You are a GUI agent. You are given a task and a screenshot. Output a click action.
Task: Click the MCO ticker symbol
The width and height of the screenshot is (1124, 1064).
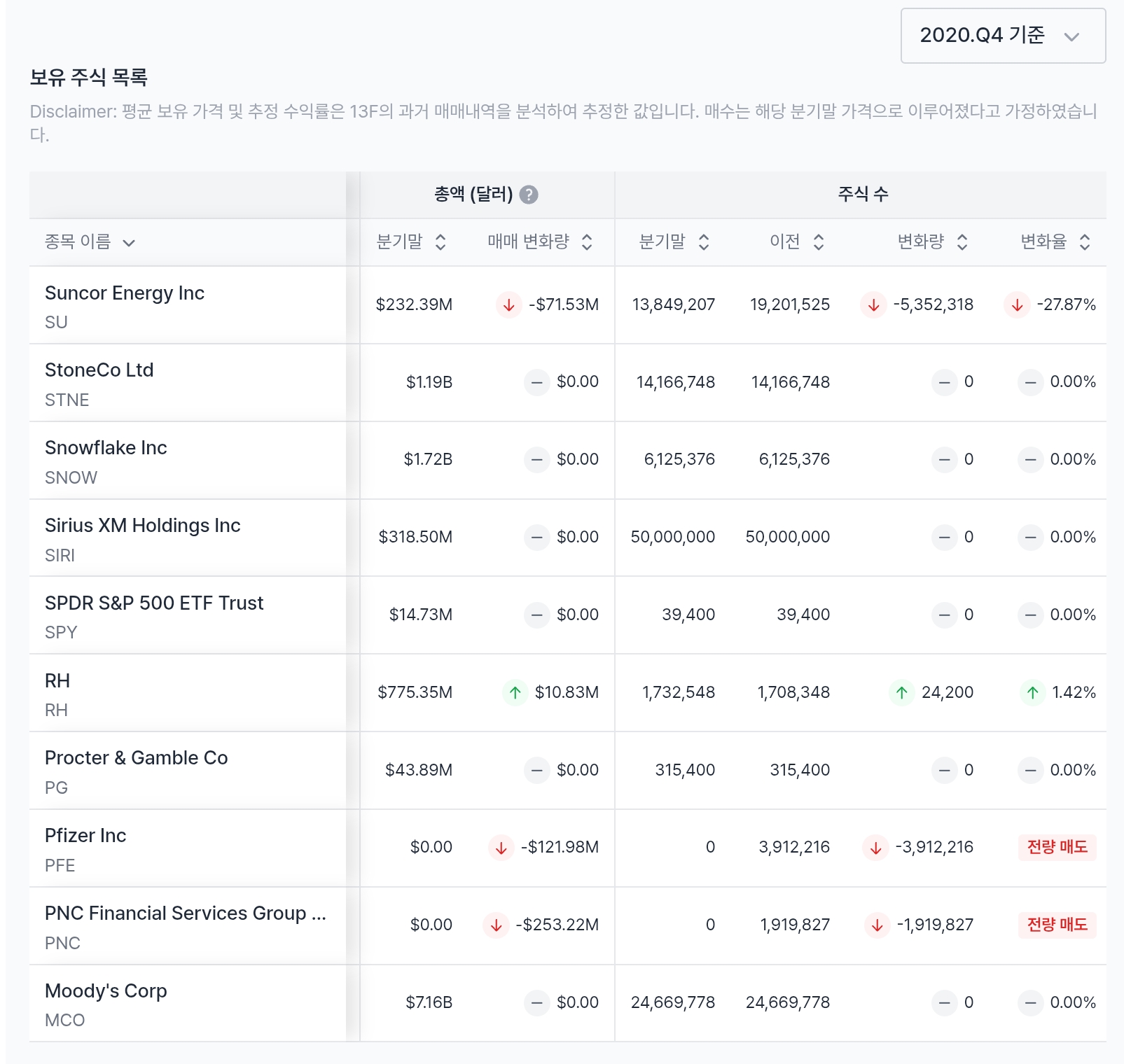(x=64, y=1021)
